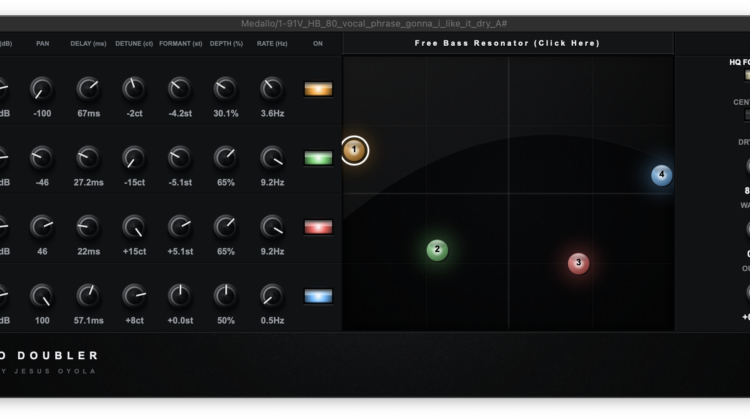Viewport: 750px width, 420px height.
Task: Click delay knob showing 57.1ms
Action: 88,296
